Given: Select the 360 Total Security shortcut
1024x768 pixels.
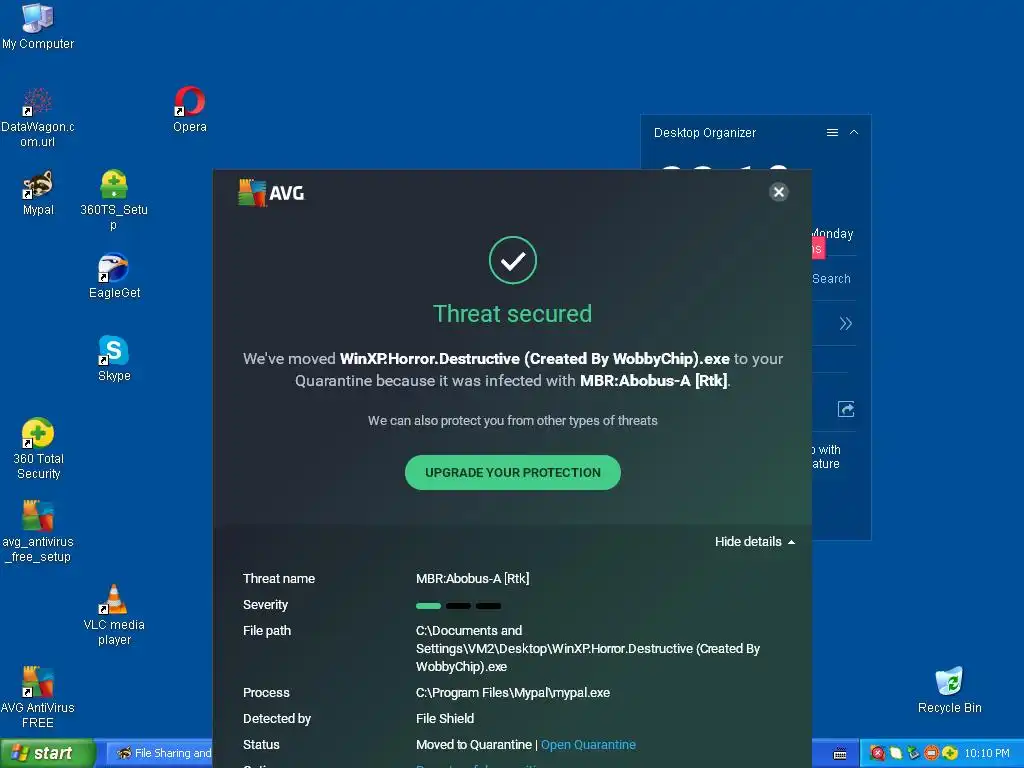Looking at the screenshot, I should pyautogui.click(x=38, y=449).
